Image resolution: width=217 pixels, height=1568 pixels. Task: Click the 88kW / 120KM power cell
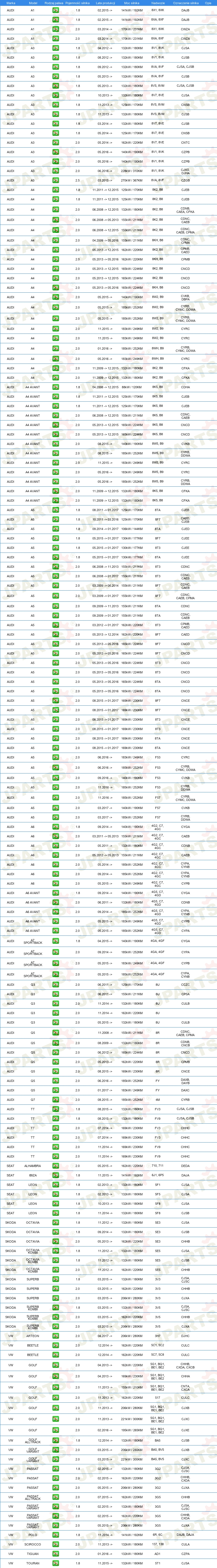(131, 387)
